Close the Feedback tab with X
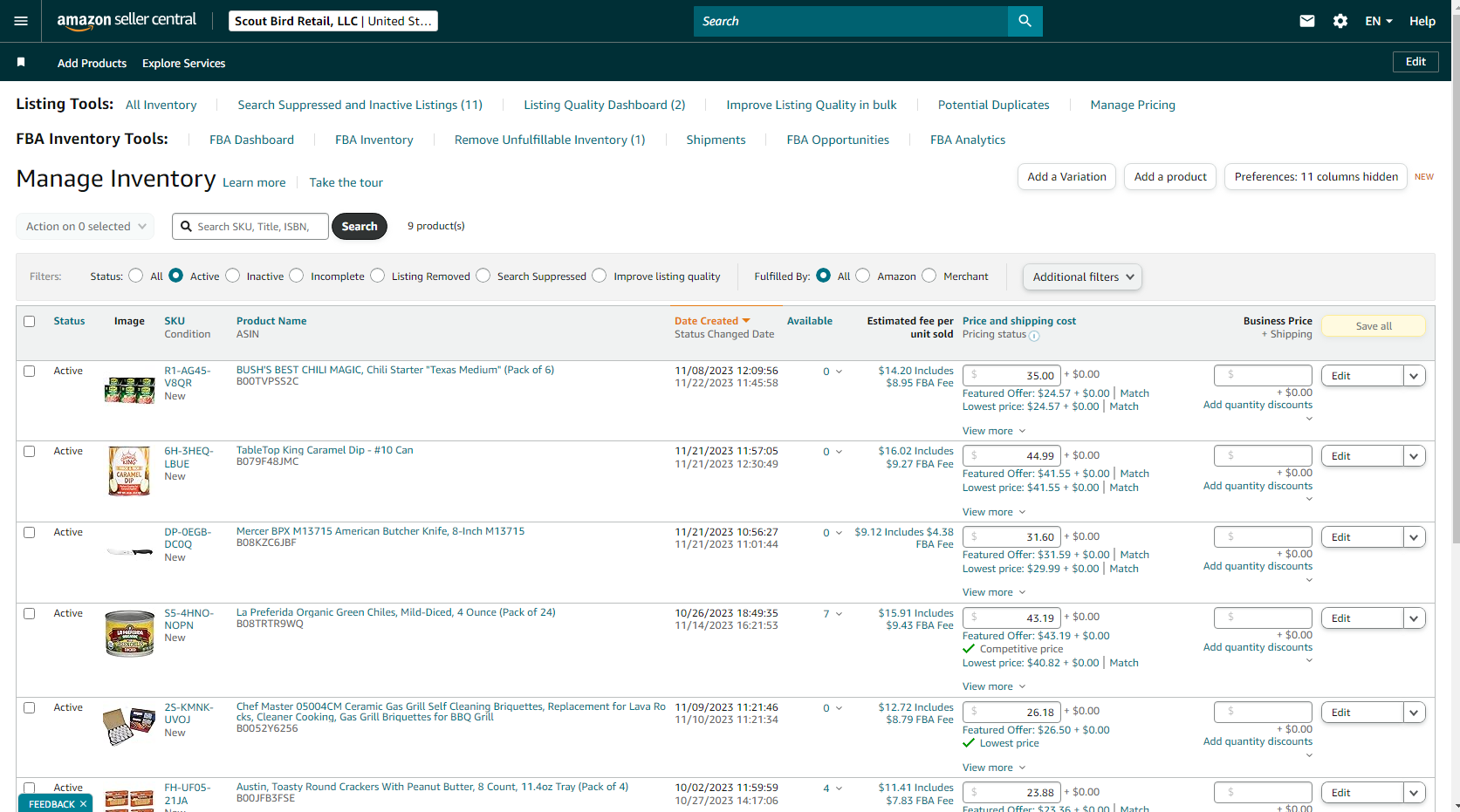Image resolution: width=1460 pixels, height=812 pixels. 84,804
